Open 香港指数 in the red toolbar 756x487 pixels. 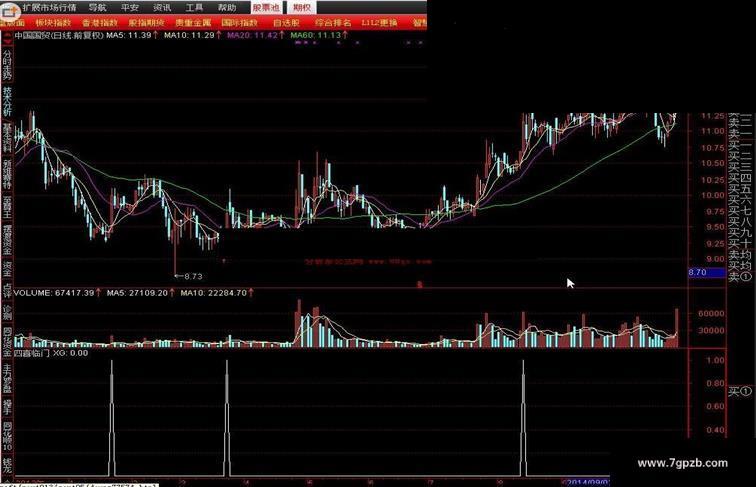tap(100, 23)
